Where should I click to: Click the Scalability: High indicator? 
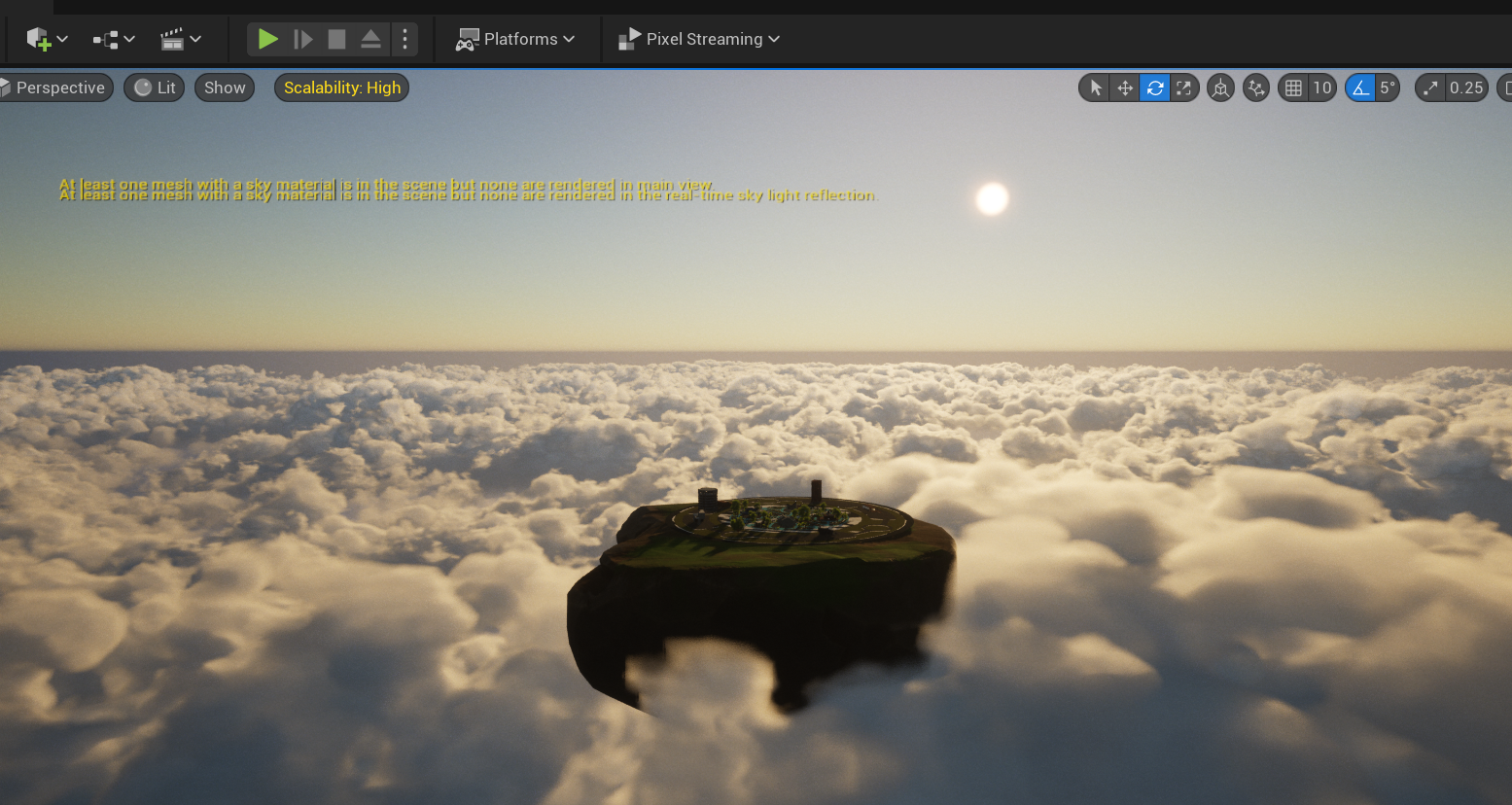(340, 87)
